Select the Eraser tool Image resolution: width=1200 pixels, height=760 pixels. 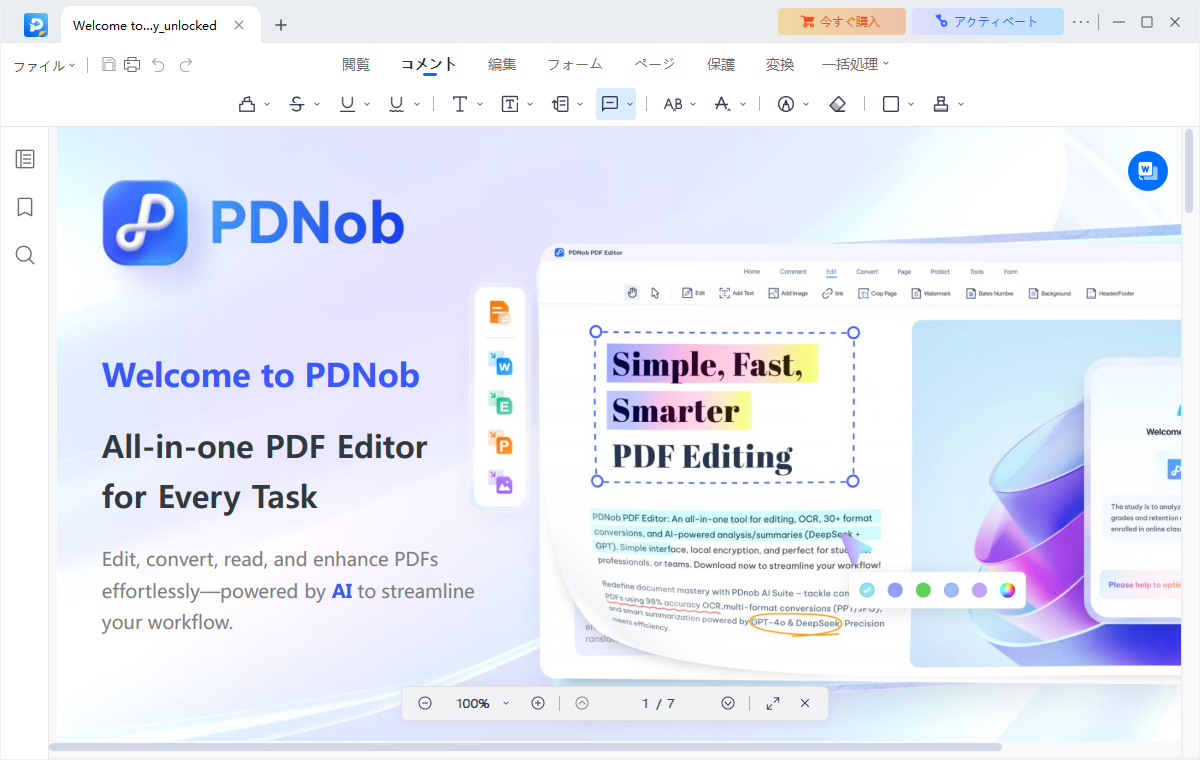click(x=838, y=104)
